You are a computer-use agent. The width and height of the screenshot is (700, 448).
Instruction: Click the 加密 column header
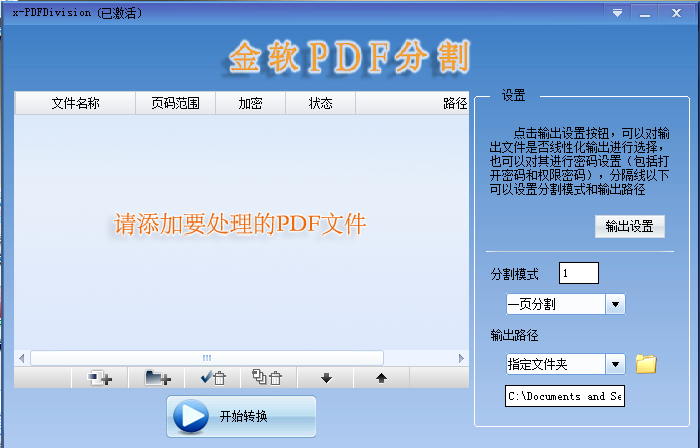(250, 103)
